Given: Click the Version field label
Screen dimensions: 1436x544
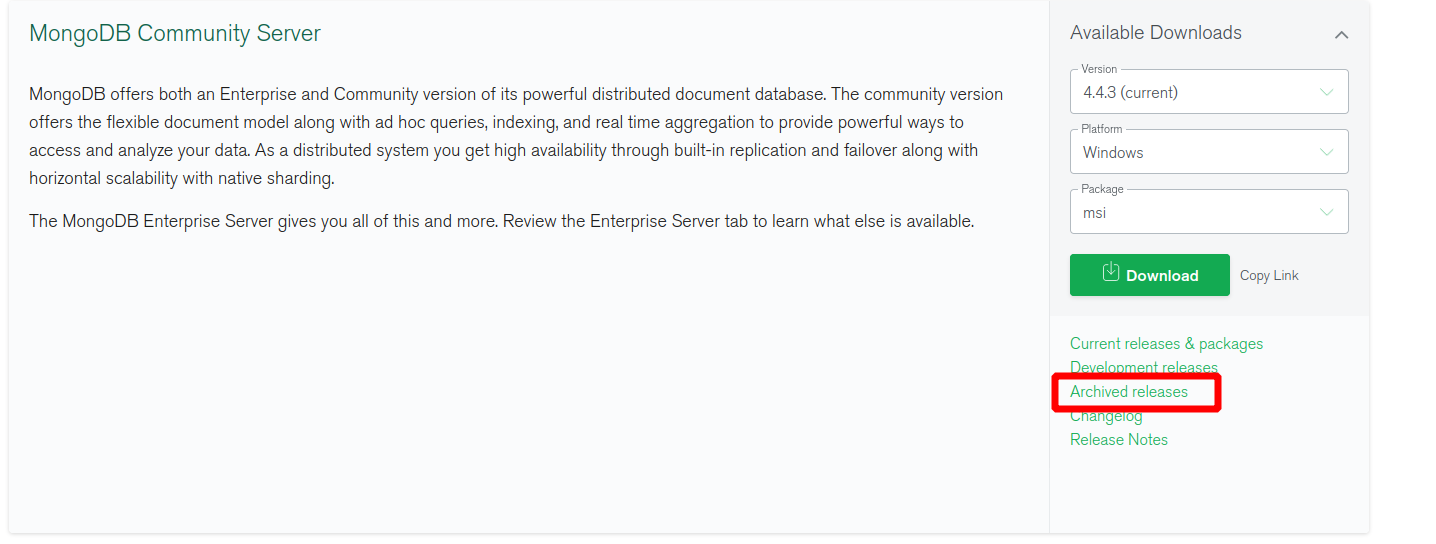Looking at the screenshot, I should pyautogui.click(x=1099, y=69).
